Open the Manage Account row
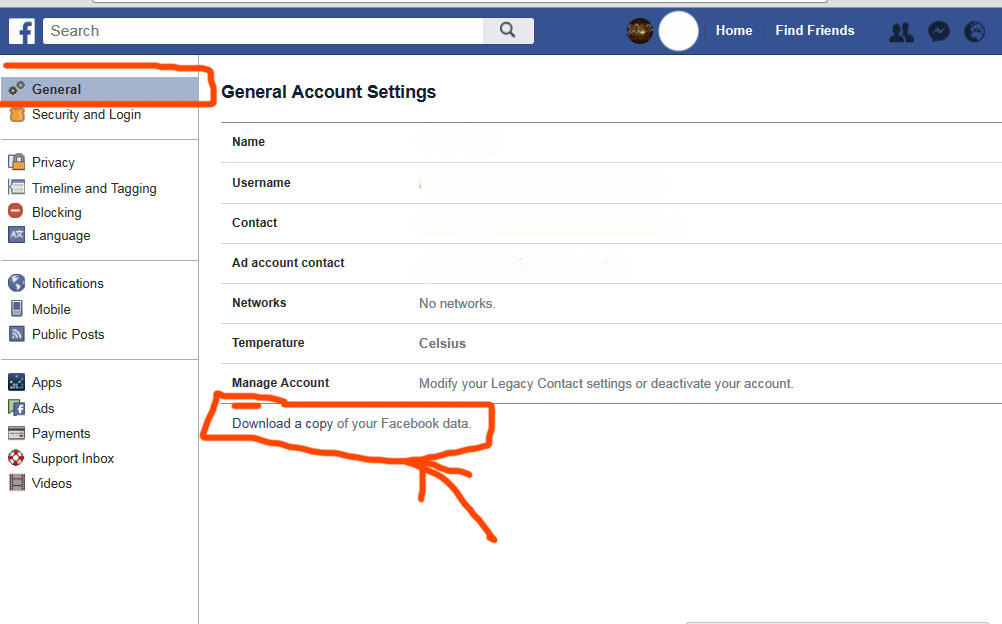The width and height of the screenshot is (1002, 624). pyautogui.click(x=612, y=383)
